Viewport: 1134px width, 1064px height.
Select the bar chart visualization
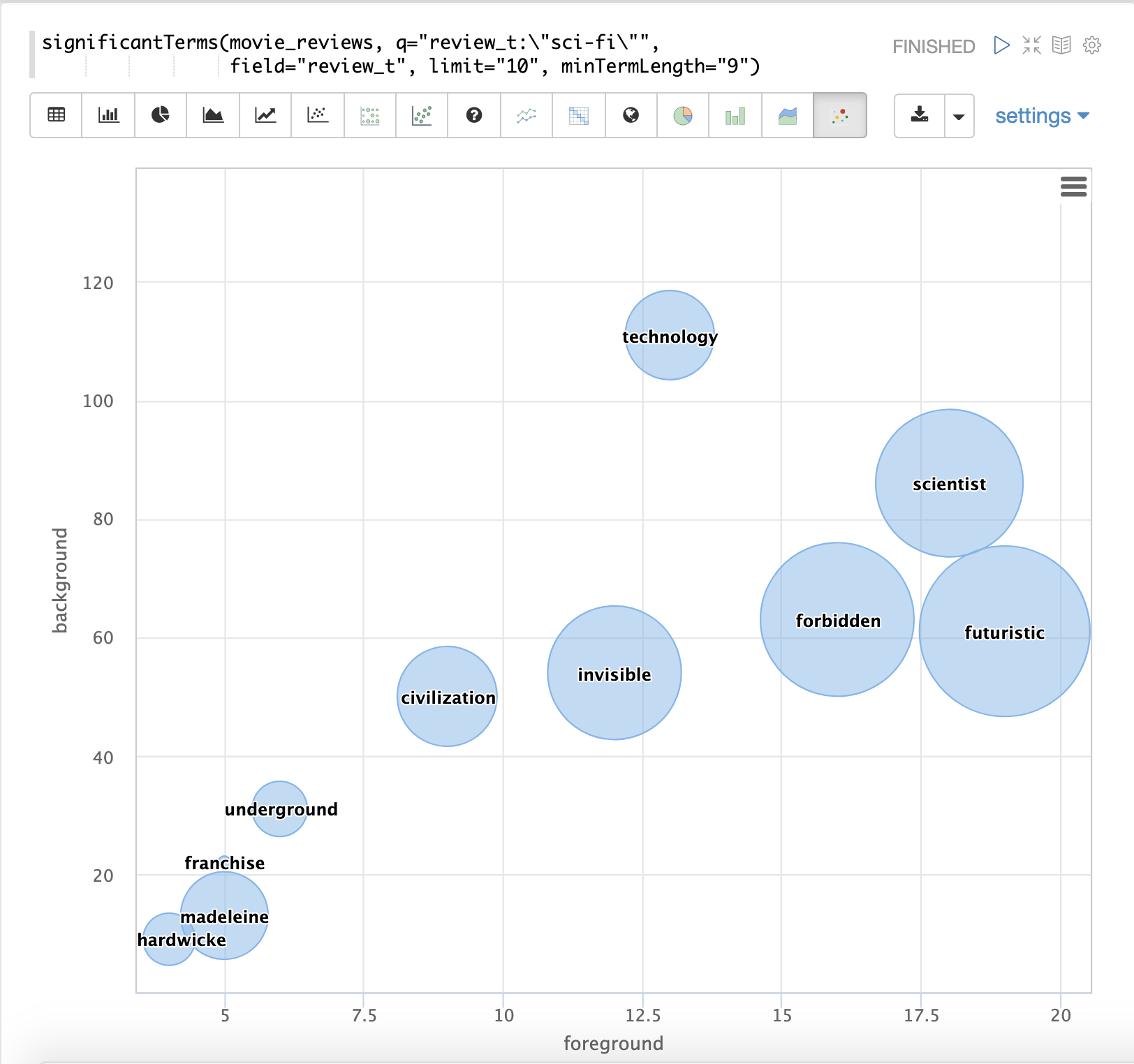point(108,115)
